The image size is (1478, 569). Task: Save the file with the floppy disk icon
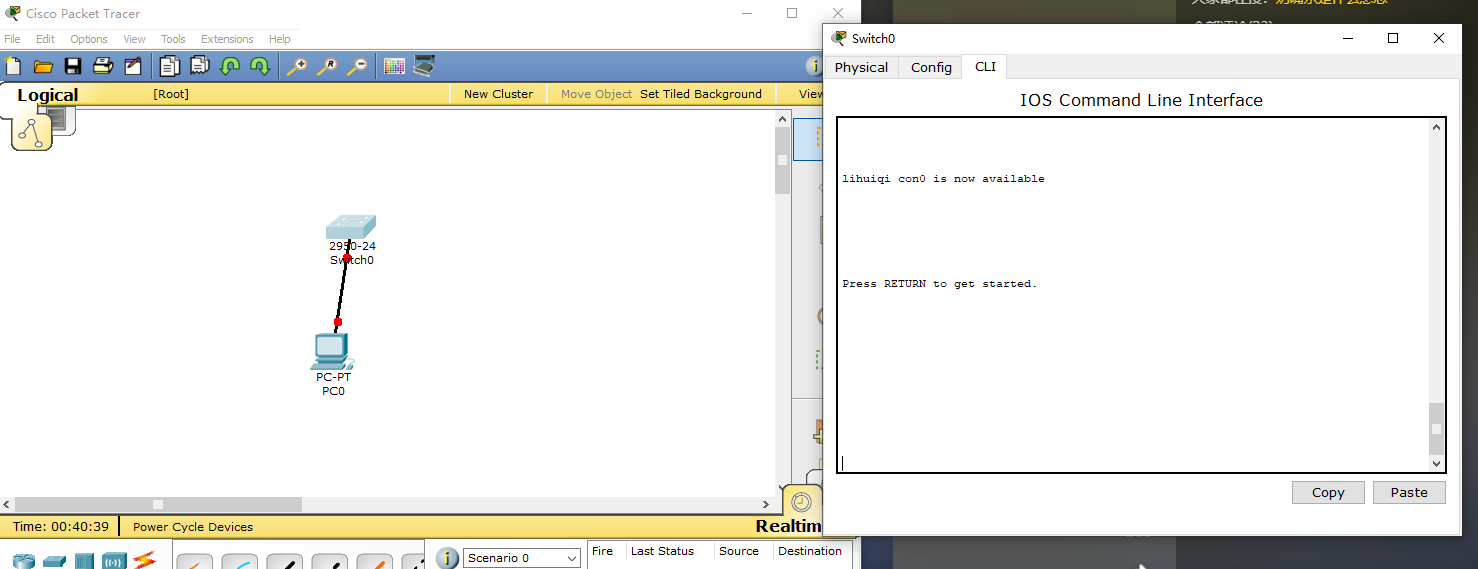pyautogui.click(x=73, y=67)
